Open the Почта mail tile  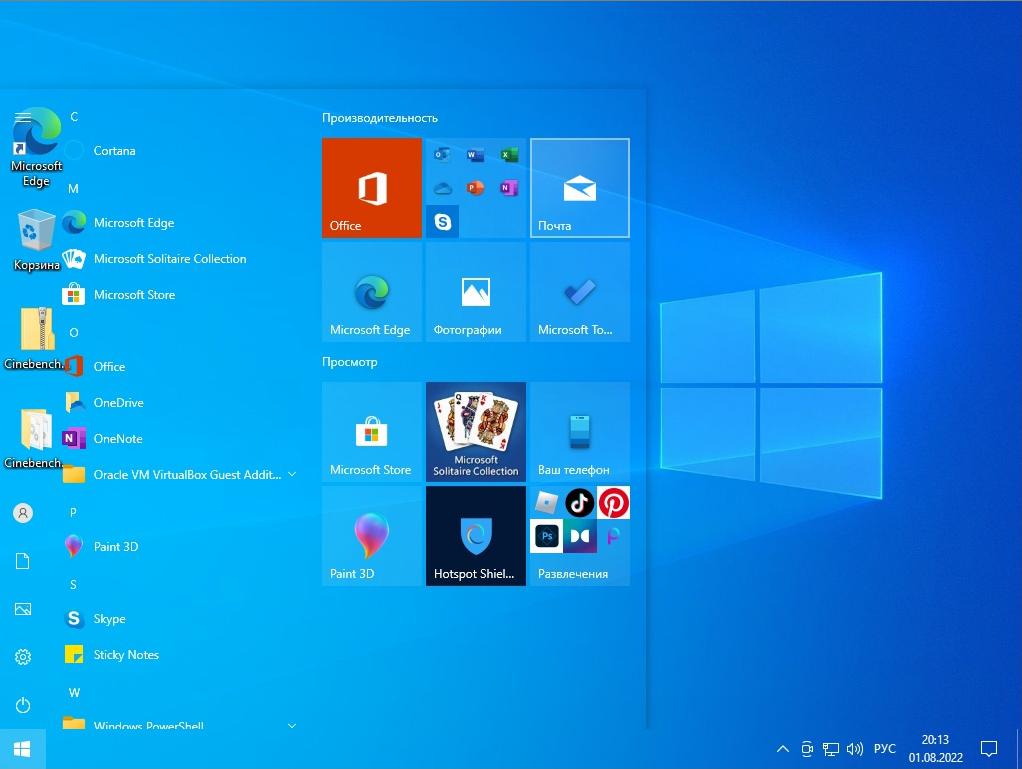click(x=579, y=188)
